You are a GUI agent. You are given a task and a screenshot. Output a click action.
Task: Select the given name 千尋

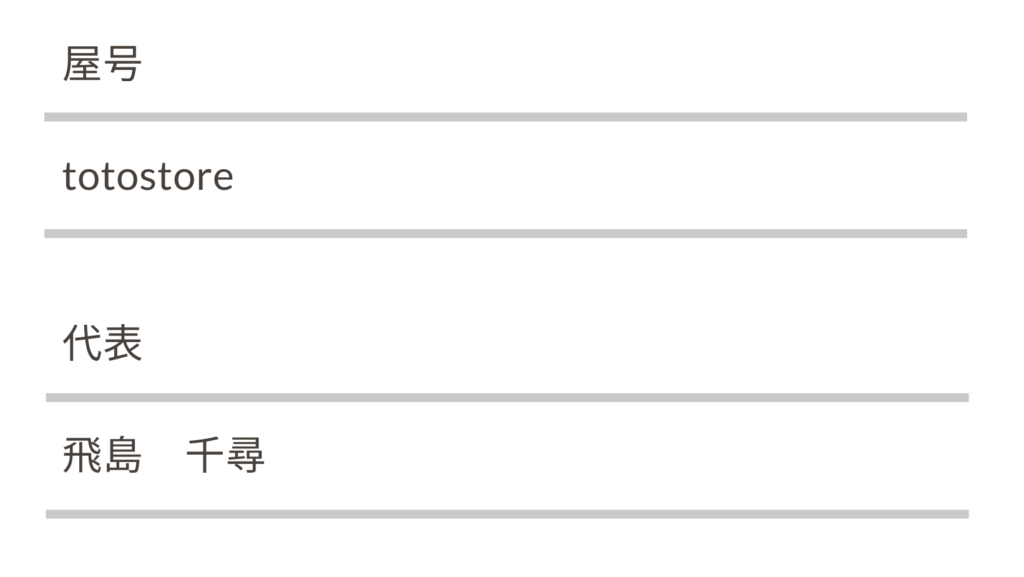225,457
